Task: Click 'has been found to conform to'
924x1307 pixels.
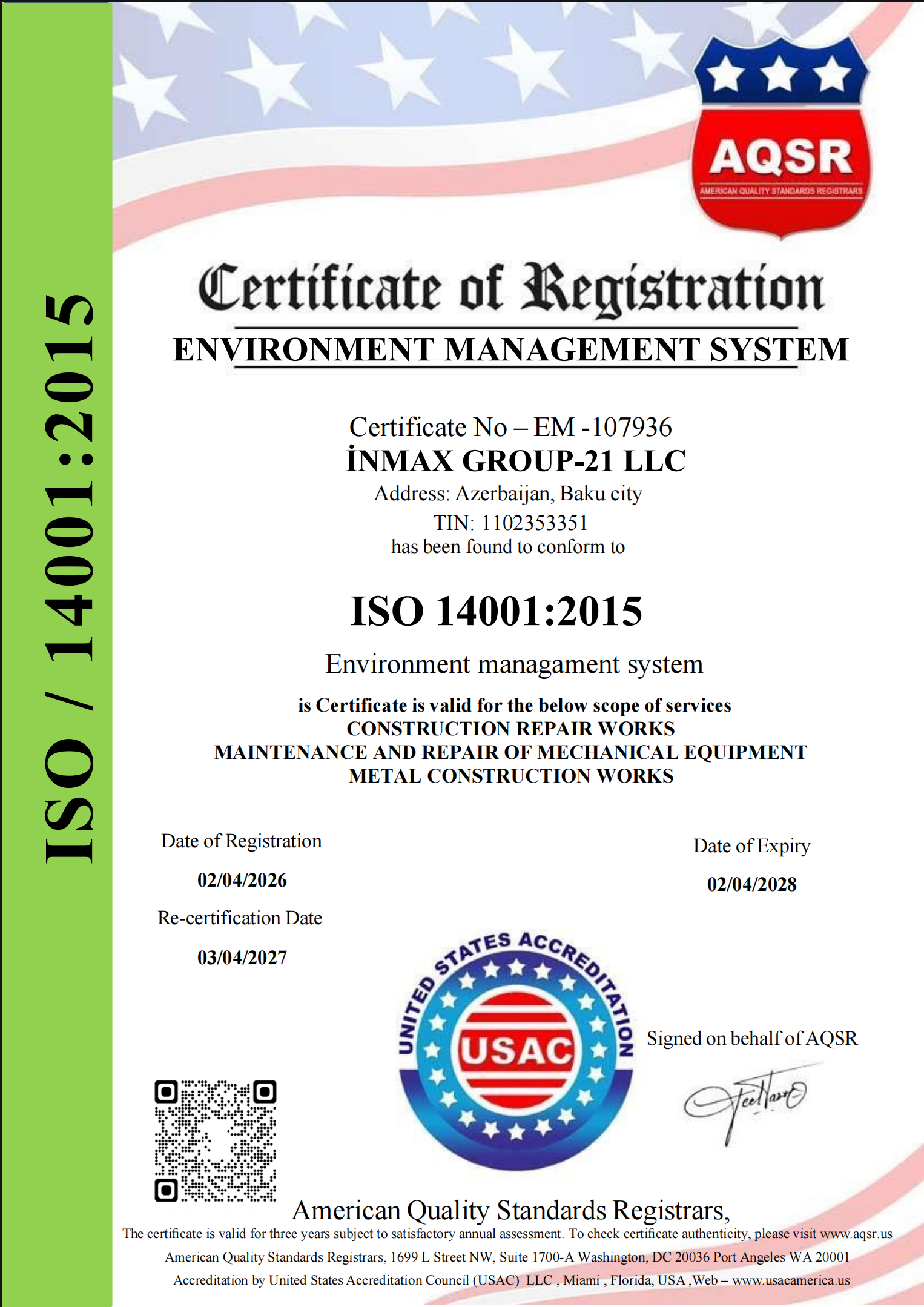Action: [x=508, y=547]
